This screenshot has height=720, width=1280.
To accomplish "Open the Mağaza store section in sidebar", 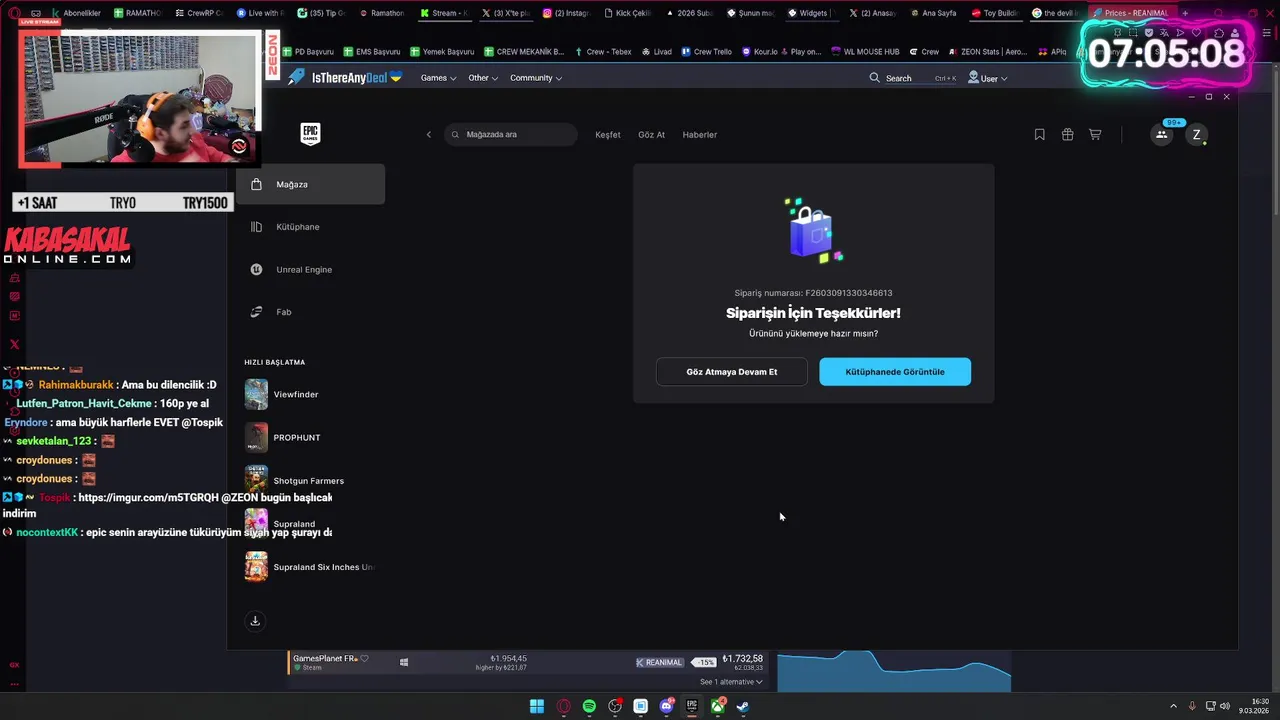I will pyautogui.click(x=310, y=184).
